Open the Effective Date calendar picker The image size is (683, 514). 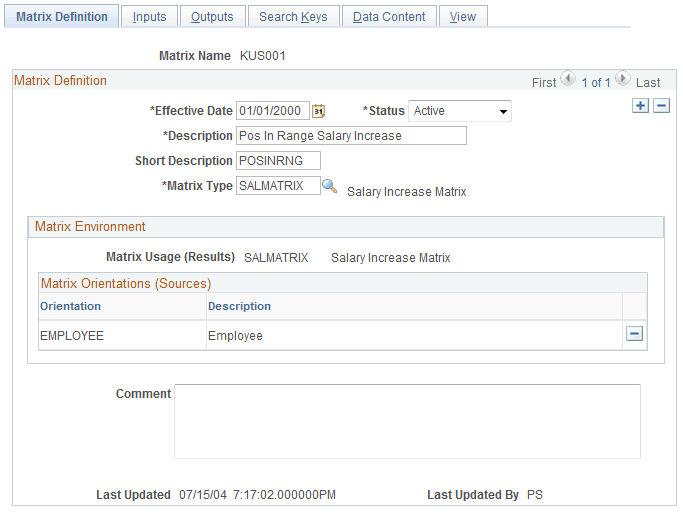(x=318, y=111)
